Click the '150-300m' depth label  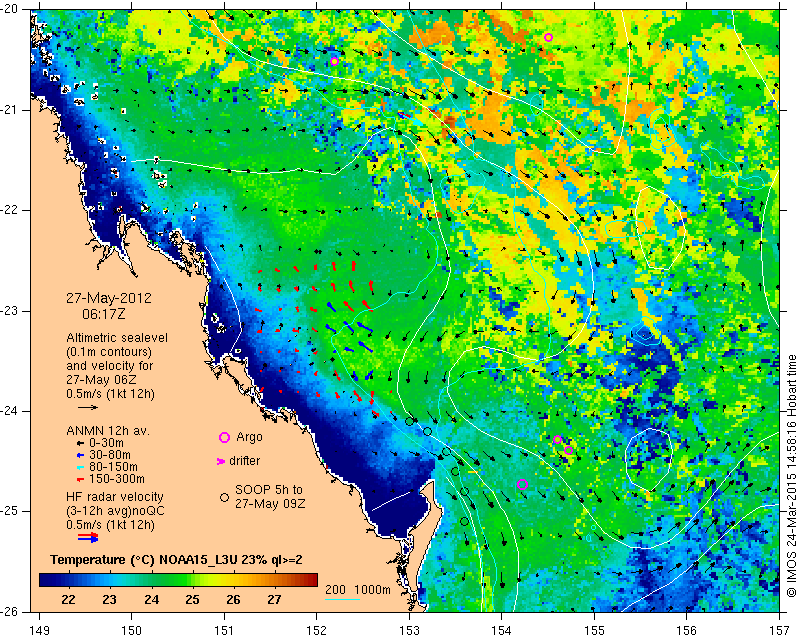coord(117,479)
